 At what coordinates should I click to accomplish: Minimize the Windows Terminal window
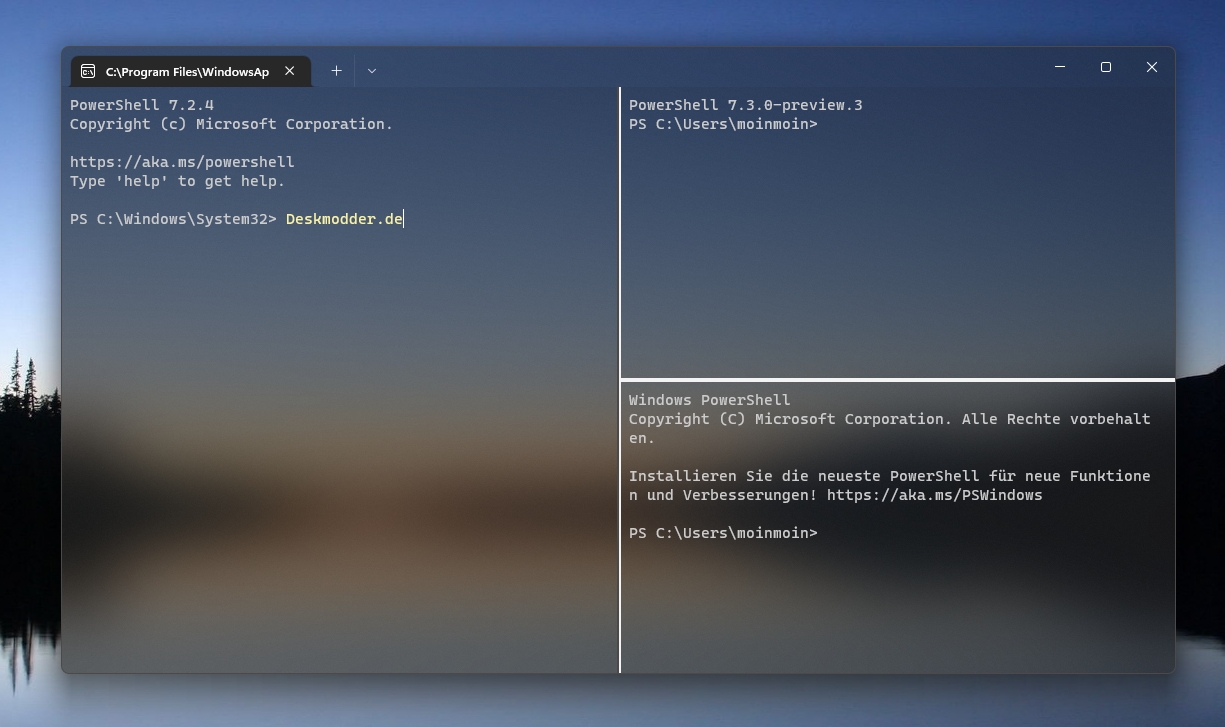(1060, 67)
